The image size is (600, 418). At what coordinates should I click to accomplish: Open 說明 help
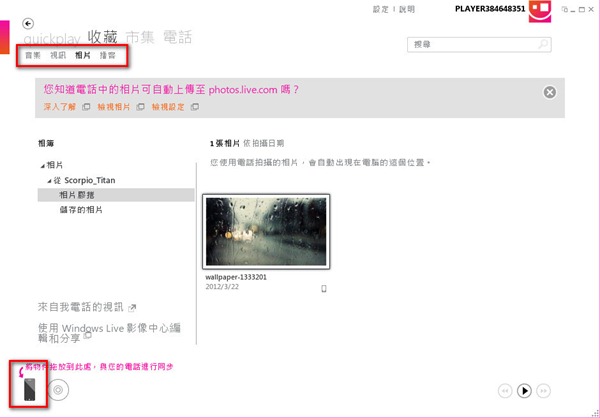click(407, 9)
